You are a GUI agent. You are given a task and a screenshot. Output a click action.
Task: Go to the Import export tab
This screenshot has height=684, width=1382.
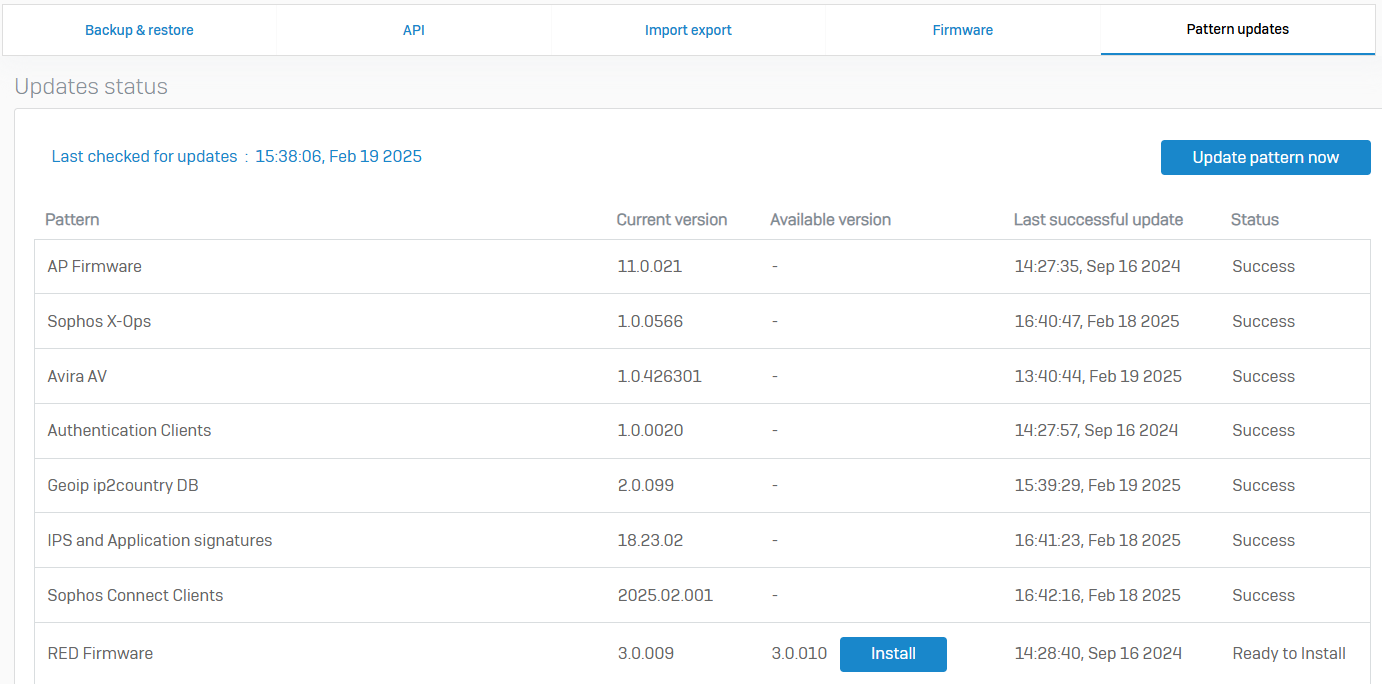(x=688, y=30)
